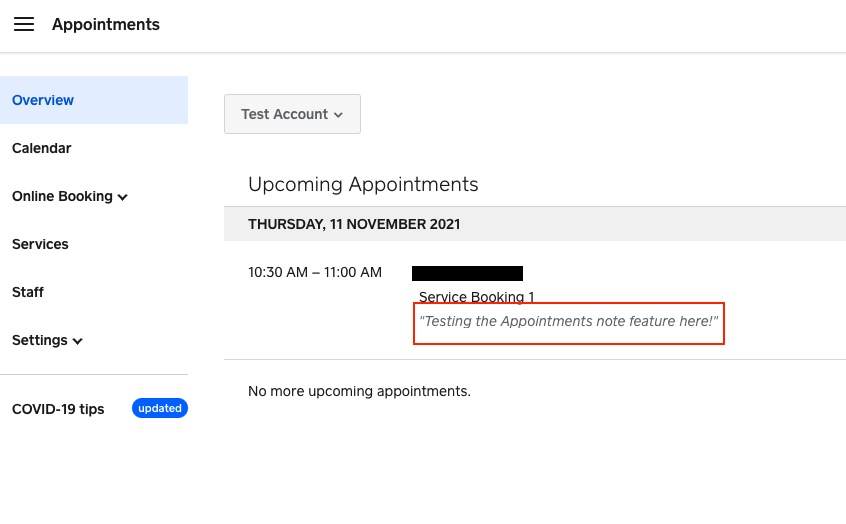
Task: Open the Service Booking 1 appointment
Action: (477, 297)
